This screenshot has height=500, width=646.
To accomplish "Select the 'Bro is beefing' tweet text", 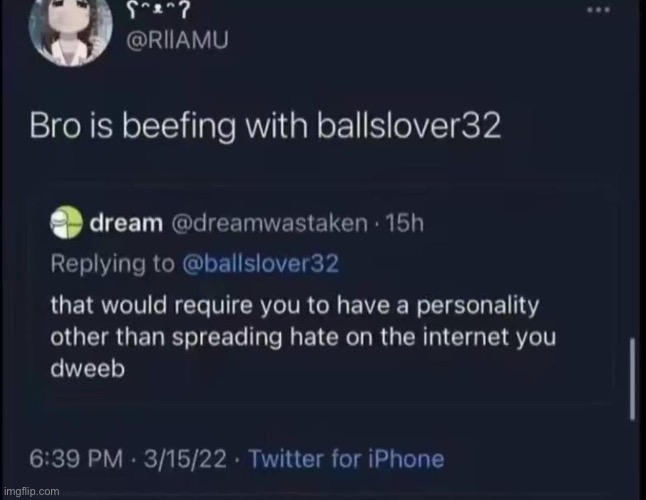I will coord(265,126).
